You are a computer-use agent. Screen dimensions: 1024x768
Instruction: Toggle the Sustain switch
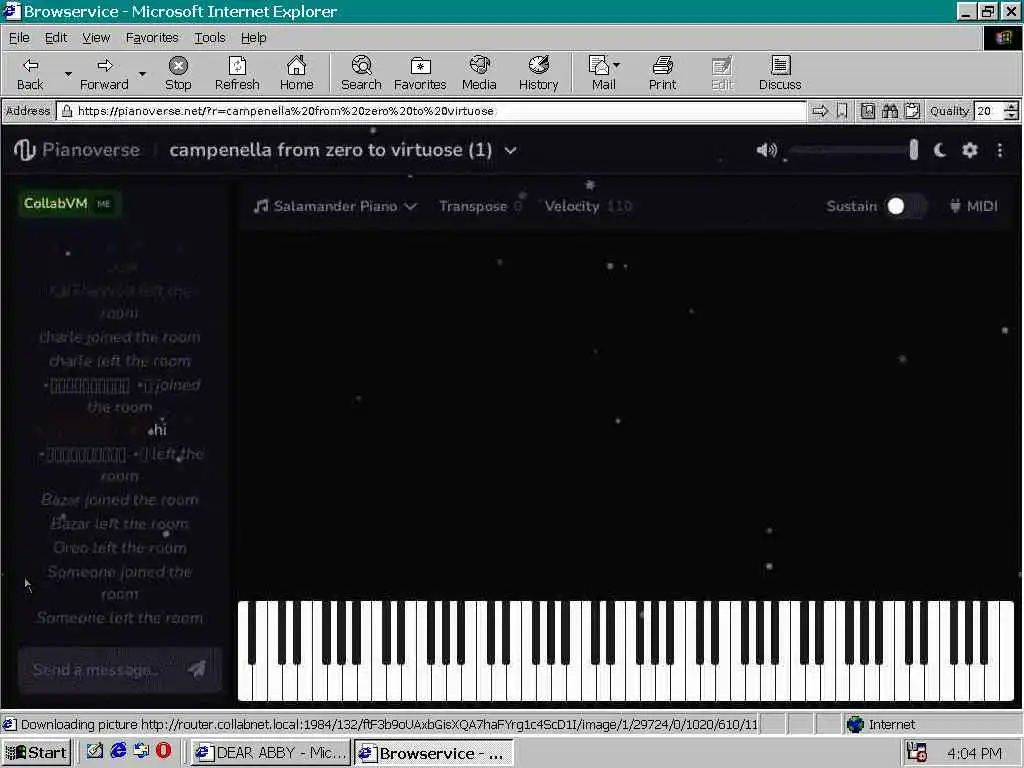click(905, 206)
